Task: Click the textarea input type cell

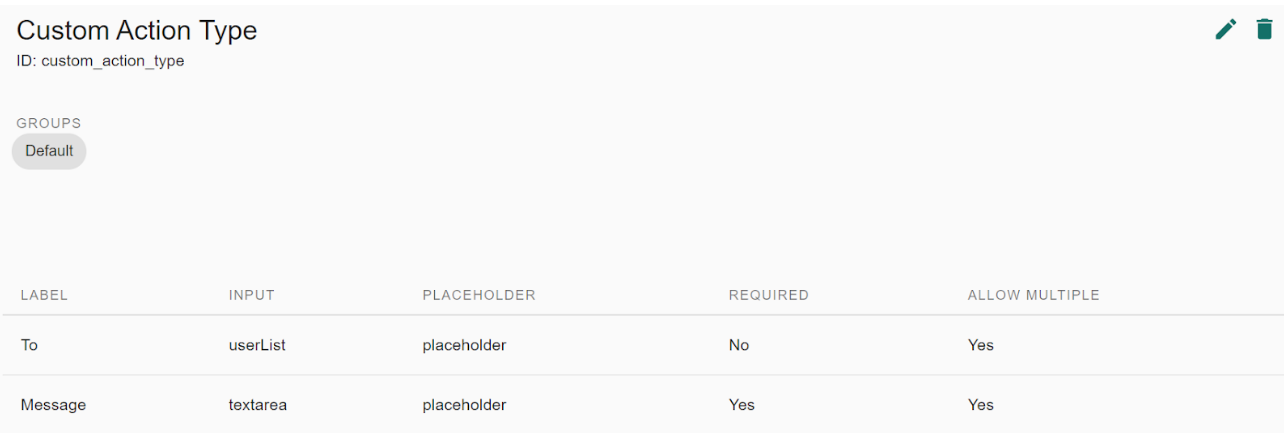Action: (x=258, y=405)
